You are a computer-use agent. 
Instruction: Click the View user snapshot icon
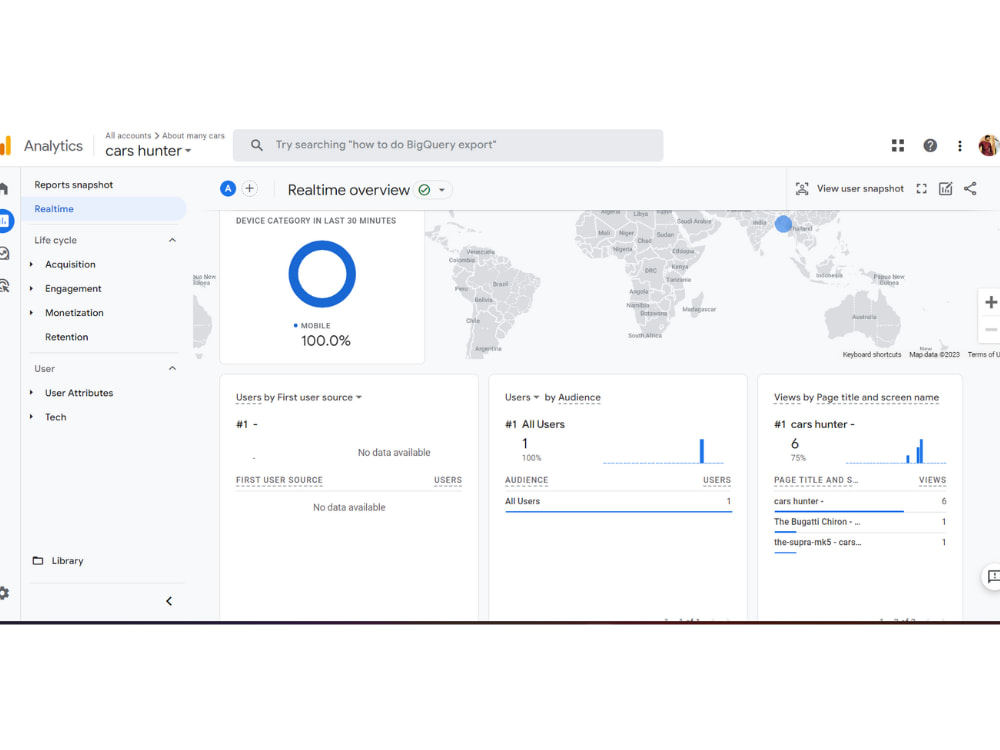coord(802,189)
